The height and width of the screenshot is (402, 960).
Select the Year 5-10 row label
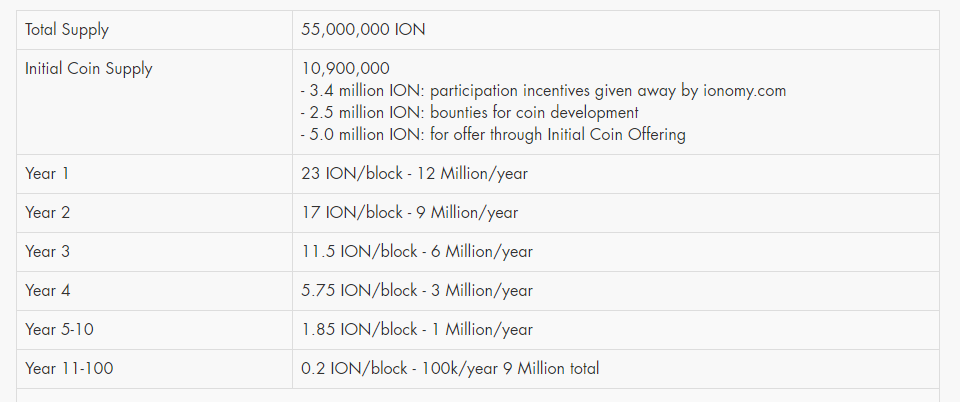59,330
